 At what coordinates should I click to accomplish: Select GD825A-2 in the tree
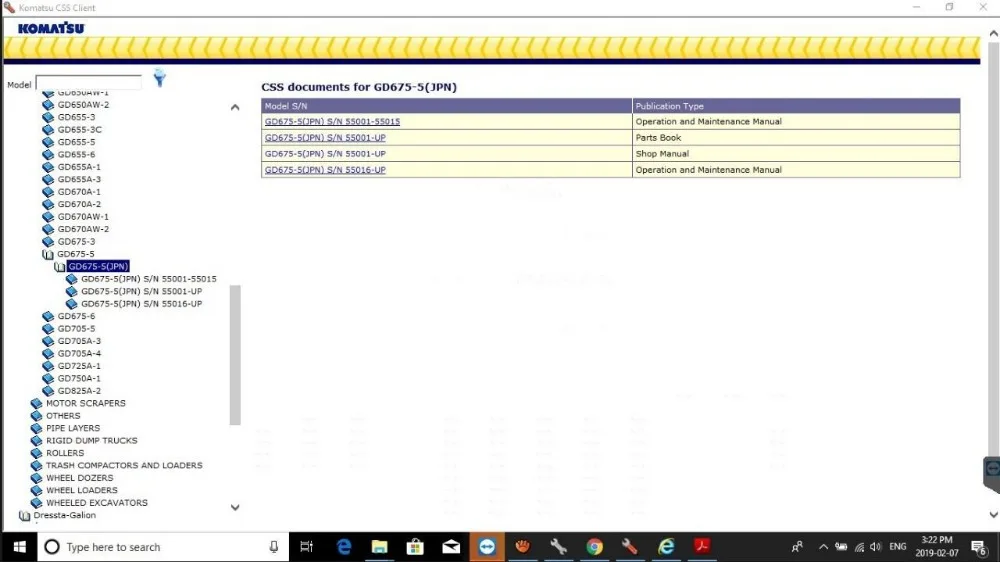[x=79, y=391]
